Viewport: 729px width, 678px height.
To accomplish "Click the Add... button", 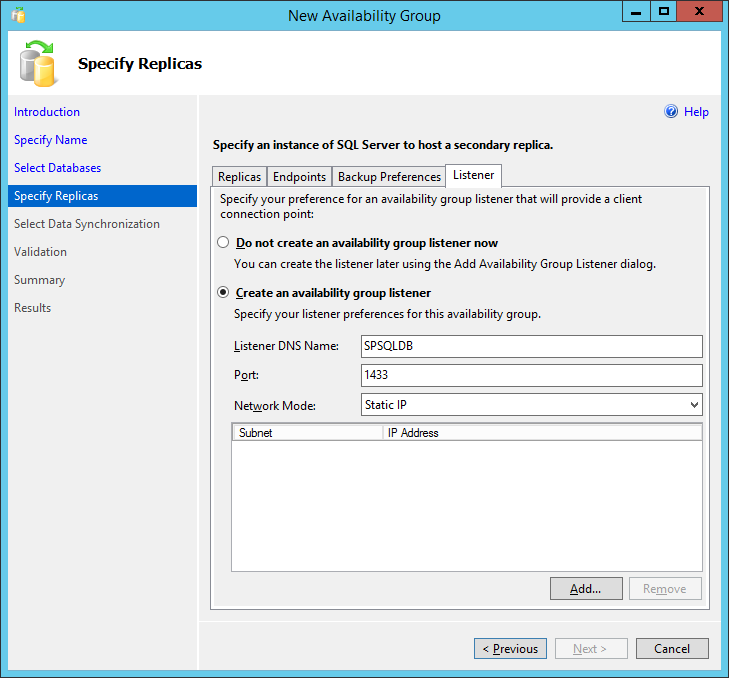I will [586, 589].
